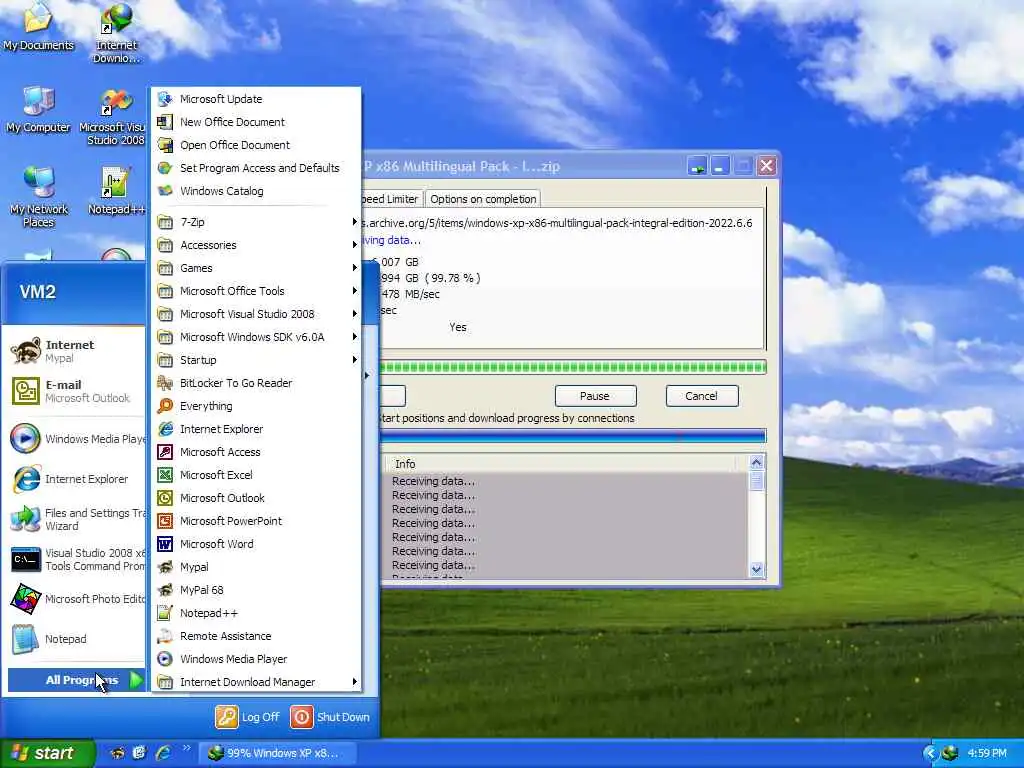Launch BitLocker To Go Reader
This screenshot has height=768, width=1024.
click(256, 383)
